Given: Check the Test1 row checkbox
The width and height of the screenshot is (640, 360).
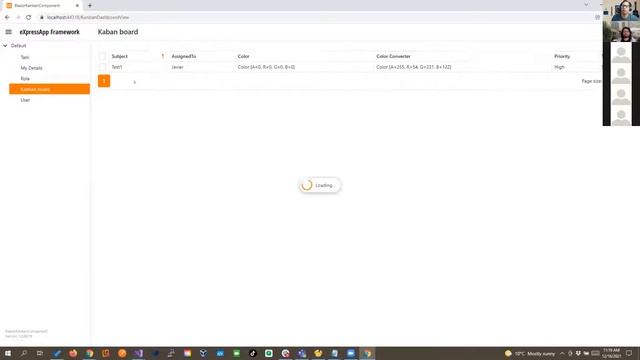Looking at the screenshot, I should 102,67.
